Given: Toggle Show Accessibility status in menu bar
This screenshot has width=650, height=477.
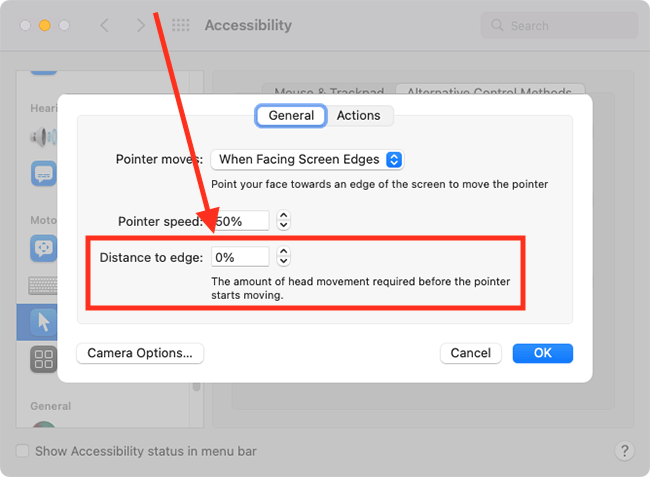Looking at the screenshot, I should click(22, 450).
